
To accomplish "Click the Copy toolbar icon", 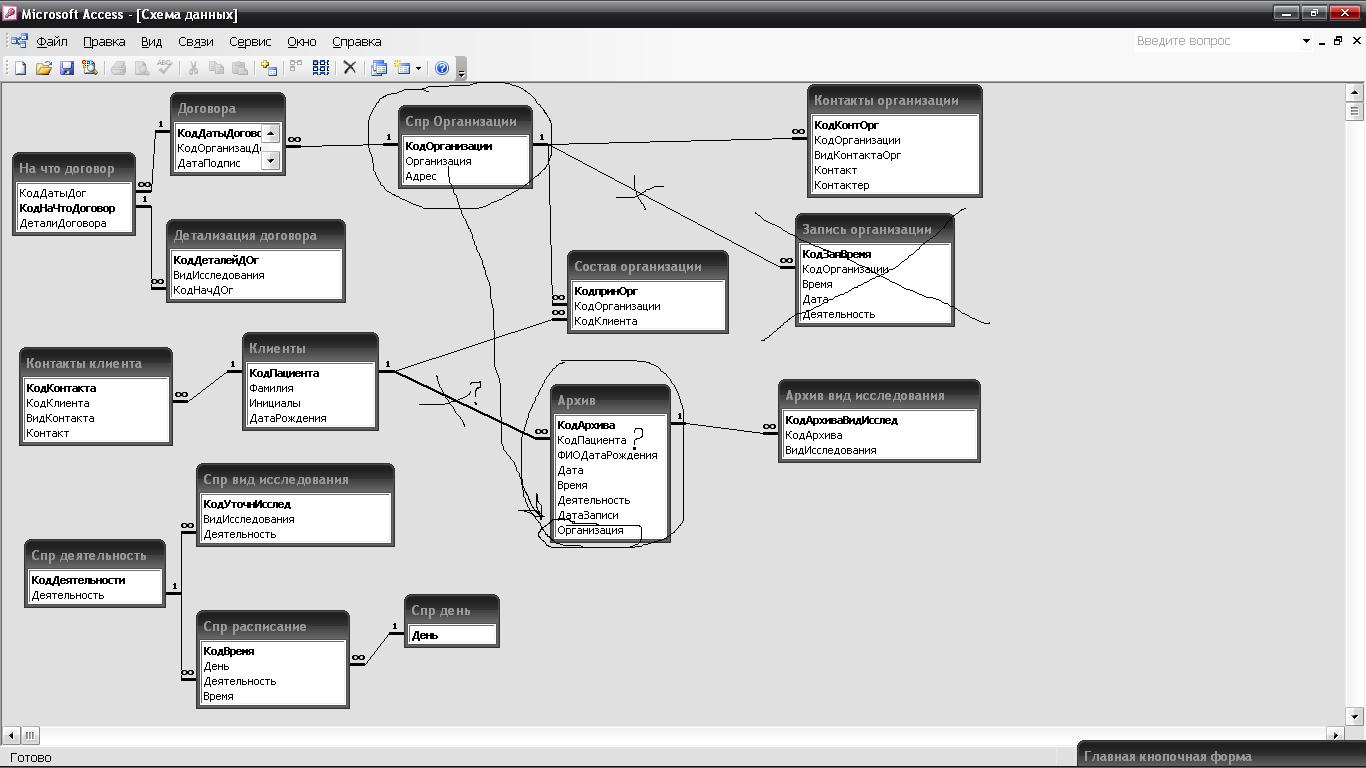I will pos(216,68).
